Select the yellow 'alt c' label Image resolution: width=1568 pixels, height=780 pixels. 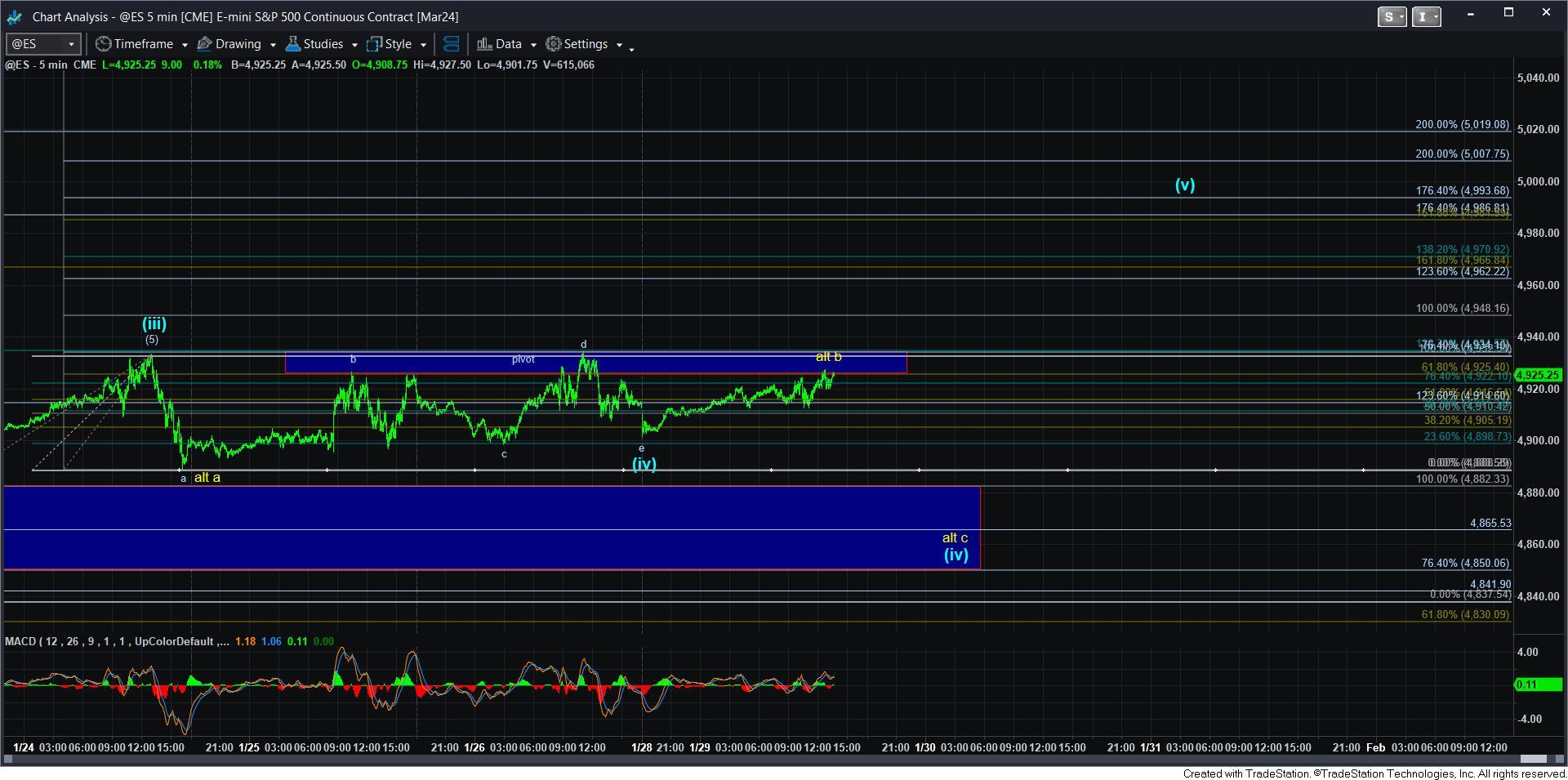point(955,538)
